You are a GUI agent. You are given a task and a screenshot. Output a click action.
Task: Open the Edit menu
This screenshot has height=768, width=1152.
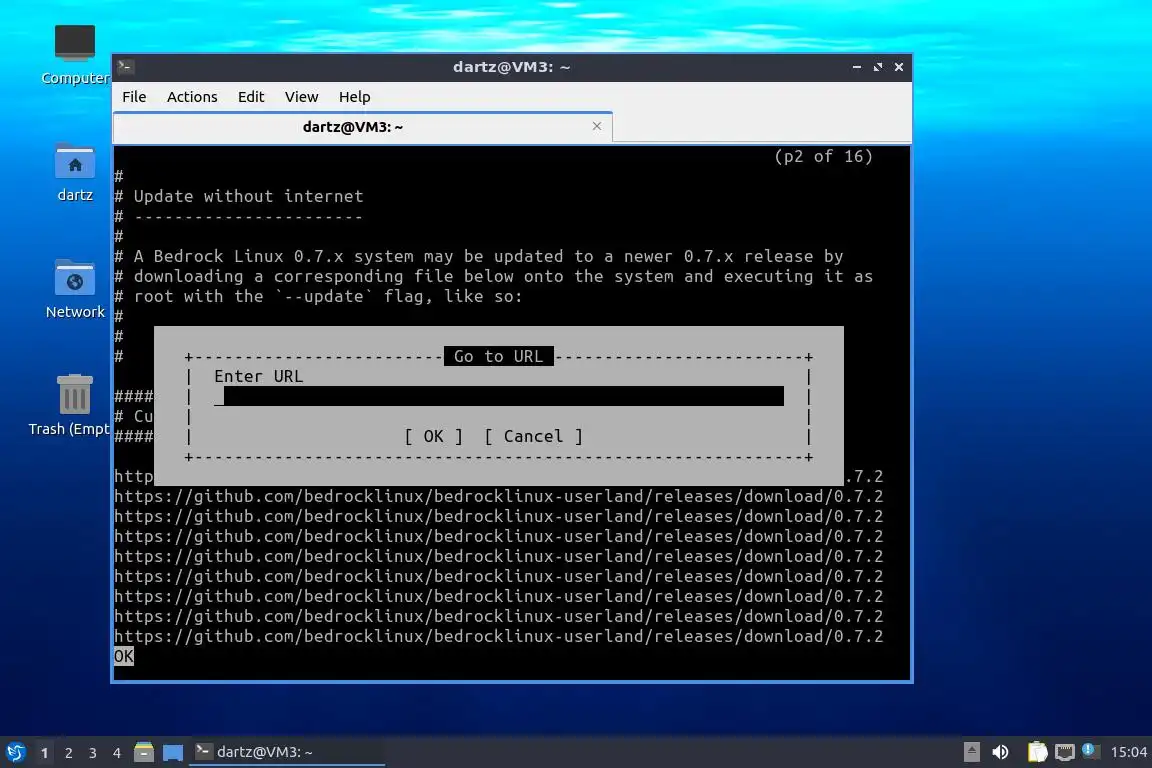[251, 97]
